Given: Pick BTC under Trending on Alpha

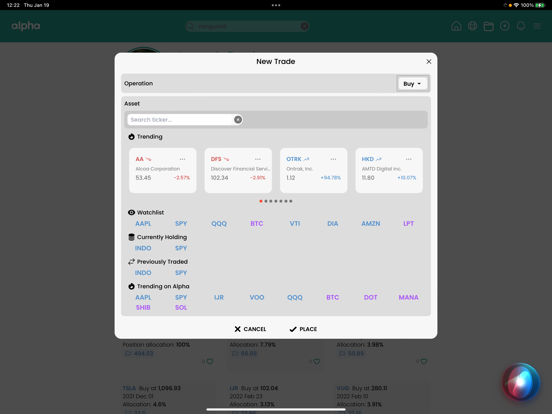Looking at the screenshot, I should coord(333,297).
